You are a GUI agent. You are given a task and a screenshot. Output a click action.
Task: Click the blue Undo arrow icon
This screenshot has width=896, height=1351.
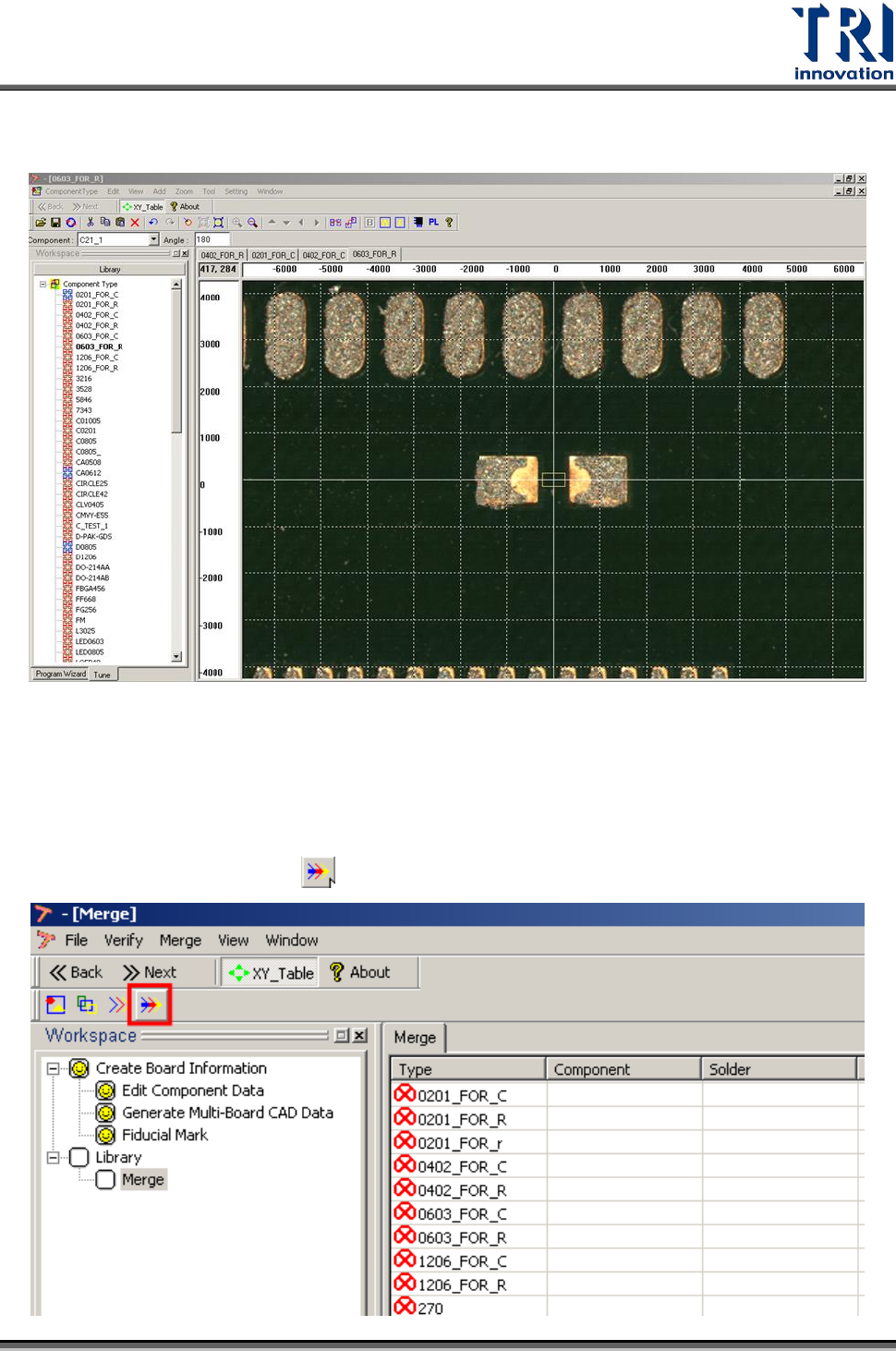(153, 223)
